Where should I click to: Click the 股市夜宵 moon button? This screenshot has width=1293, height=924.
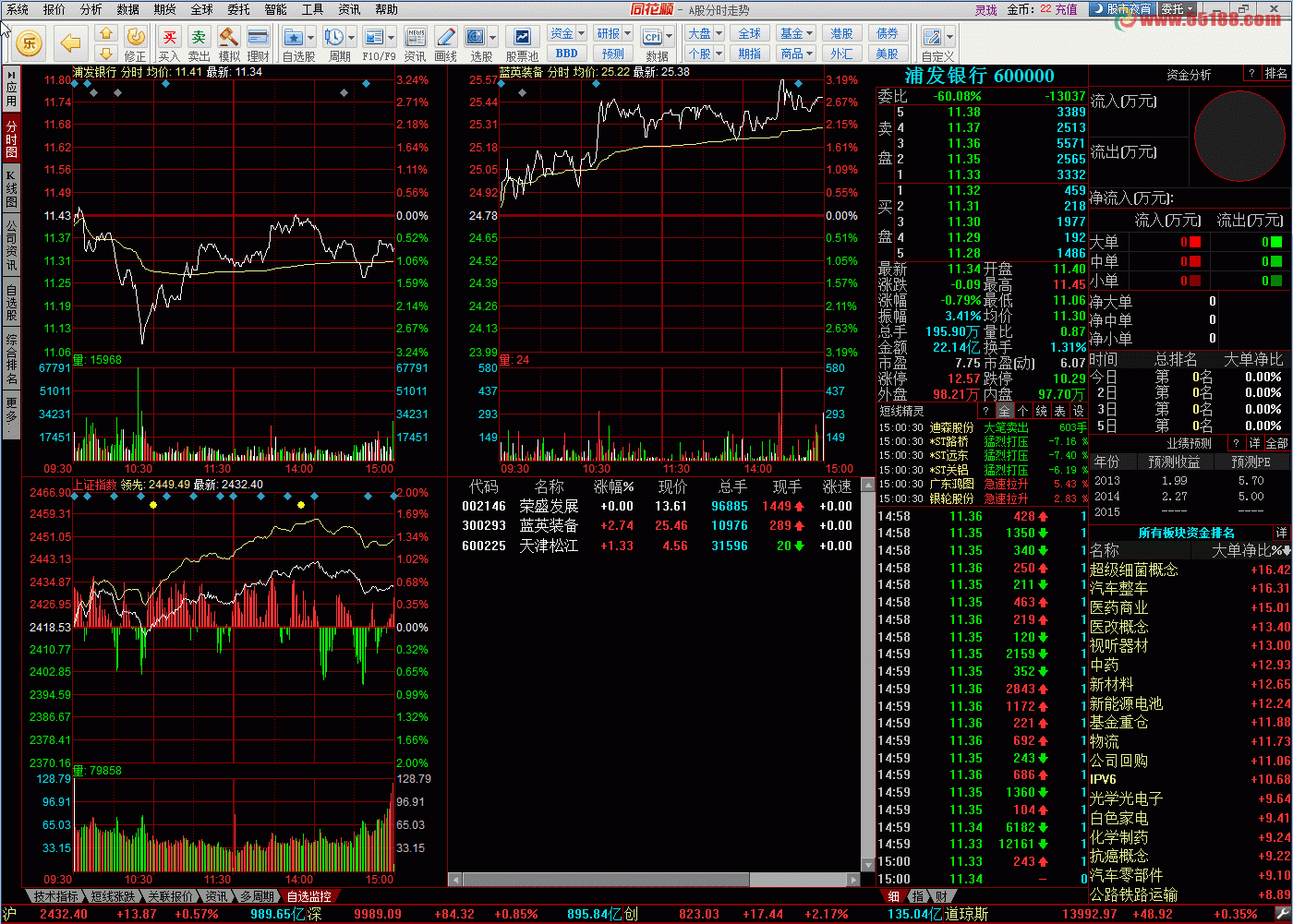coord(1122,9)
